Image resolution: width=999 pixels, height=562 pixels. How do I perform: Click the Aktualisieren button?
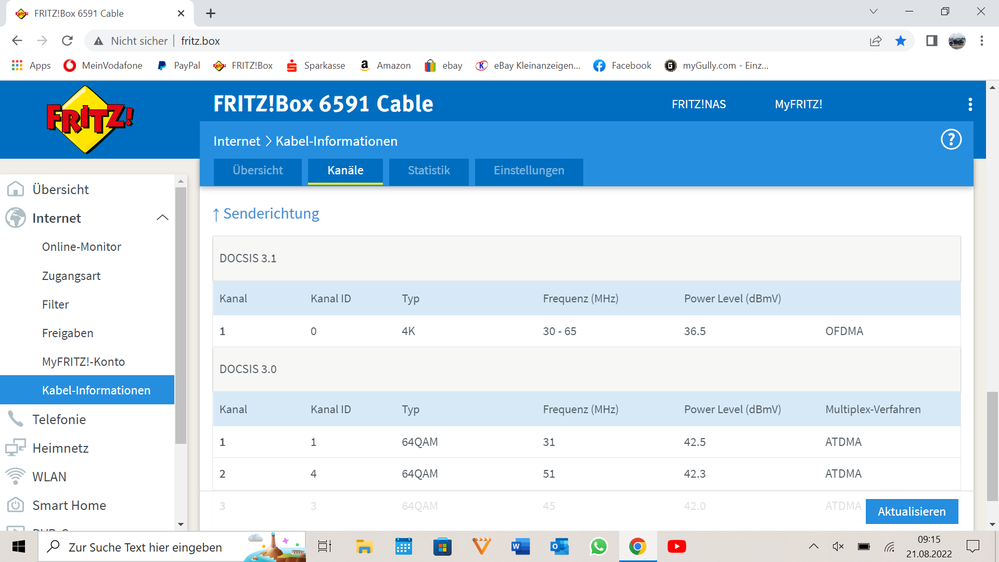click(912, 512)
